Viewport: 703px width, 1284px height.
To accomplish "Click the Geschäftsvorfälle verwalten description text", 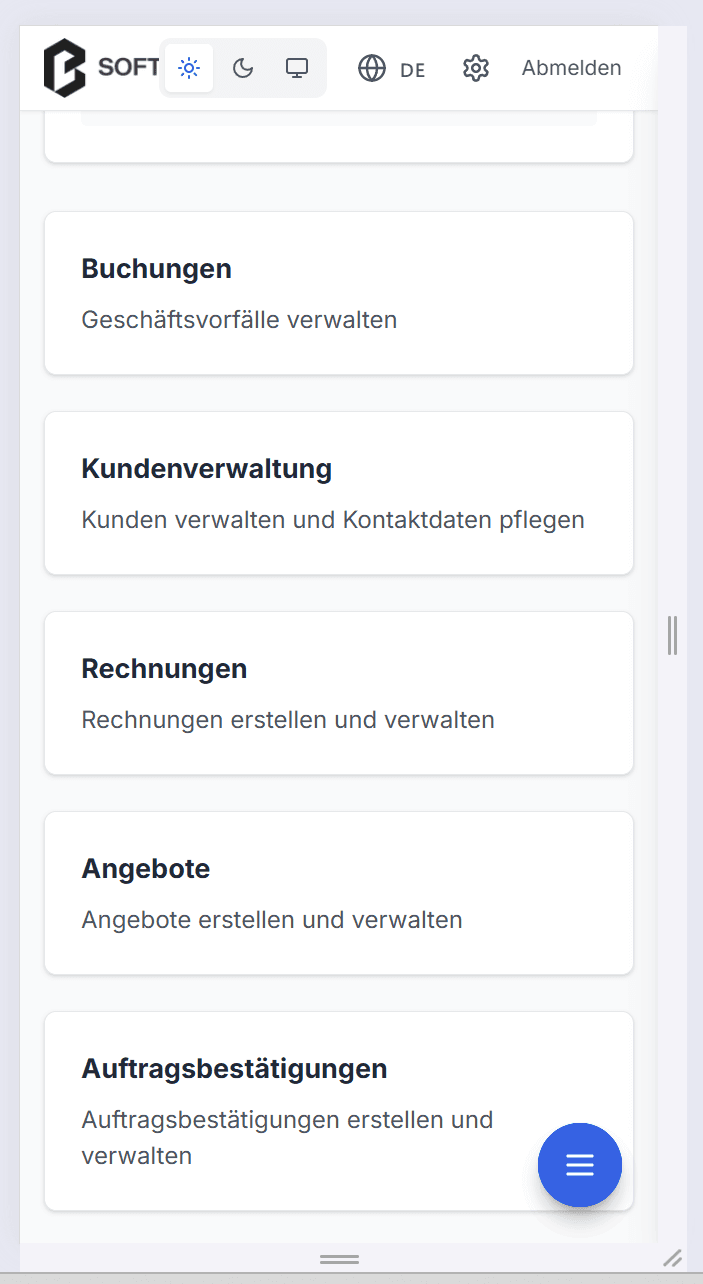I will (239, 320).
